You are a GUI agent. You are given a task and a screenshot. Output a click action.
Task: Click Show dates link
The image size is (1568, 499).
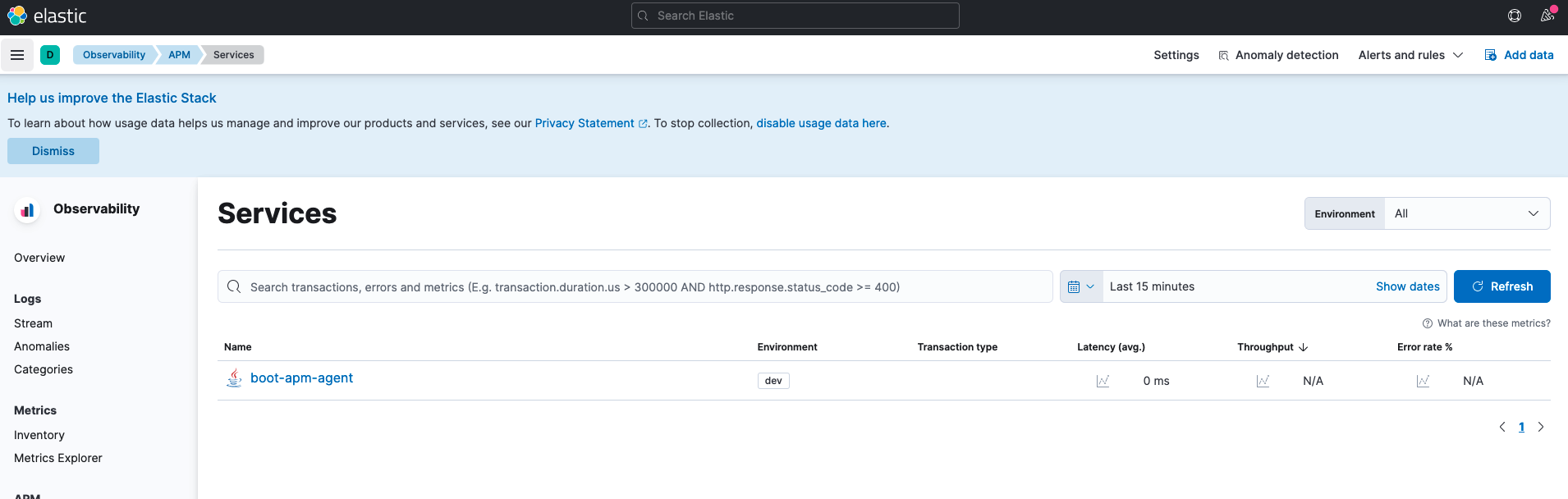point(1407,286)
